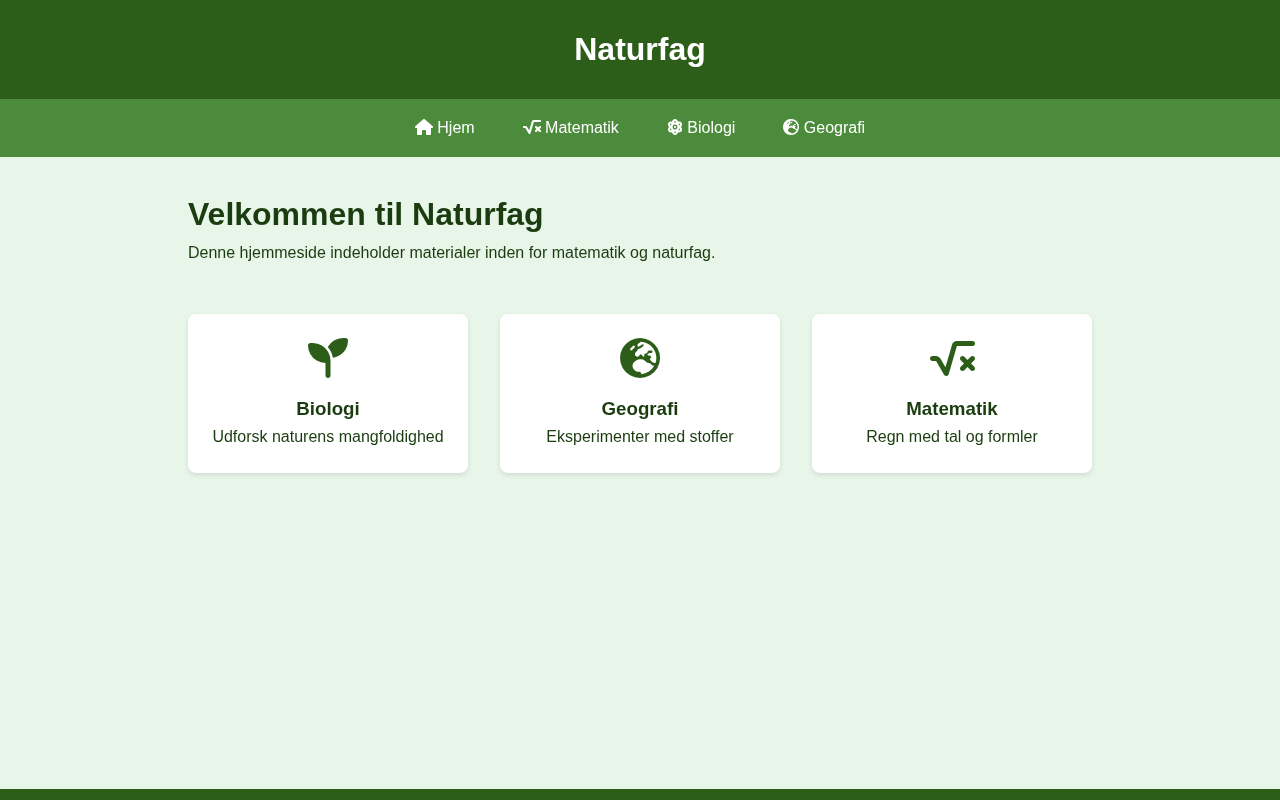Select the Geografi card heading

pos(640,409)
